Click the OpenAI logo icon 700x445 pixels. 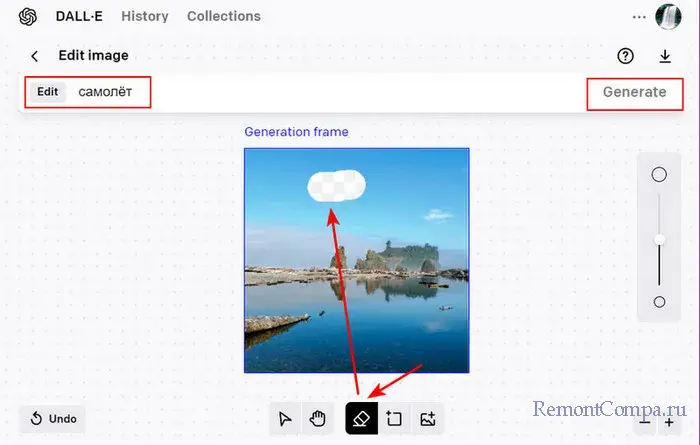click(28, 16)
